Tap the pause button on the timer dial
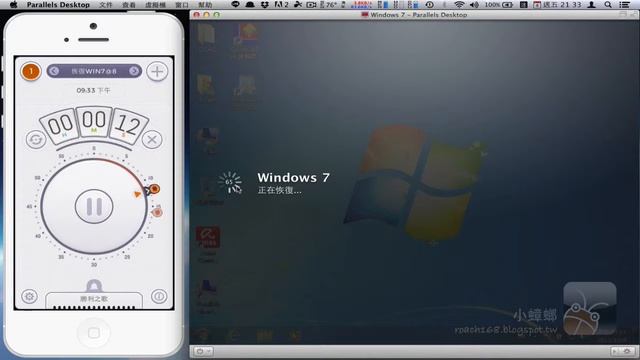Image resolution: width=640 pixels, height=360 pixels. click(94, 207)
